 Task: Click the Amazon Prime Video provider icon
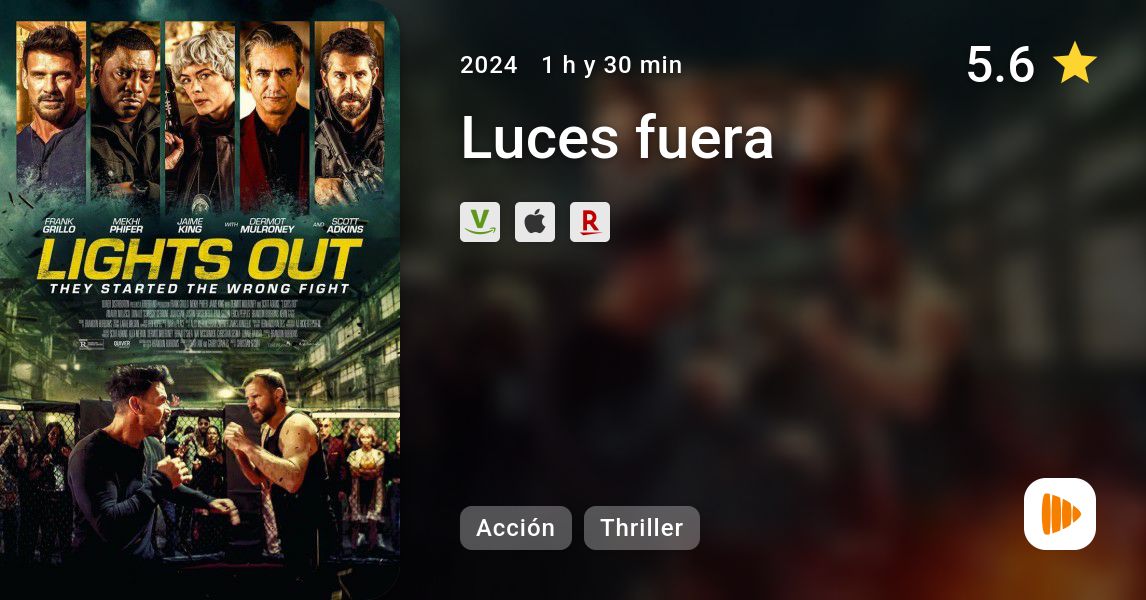tap(479, 222)
